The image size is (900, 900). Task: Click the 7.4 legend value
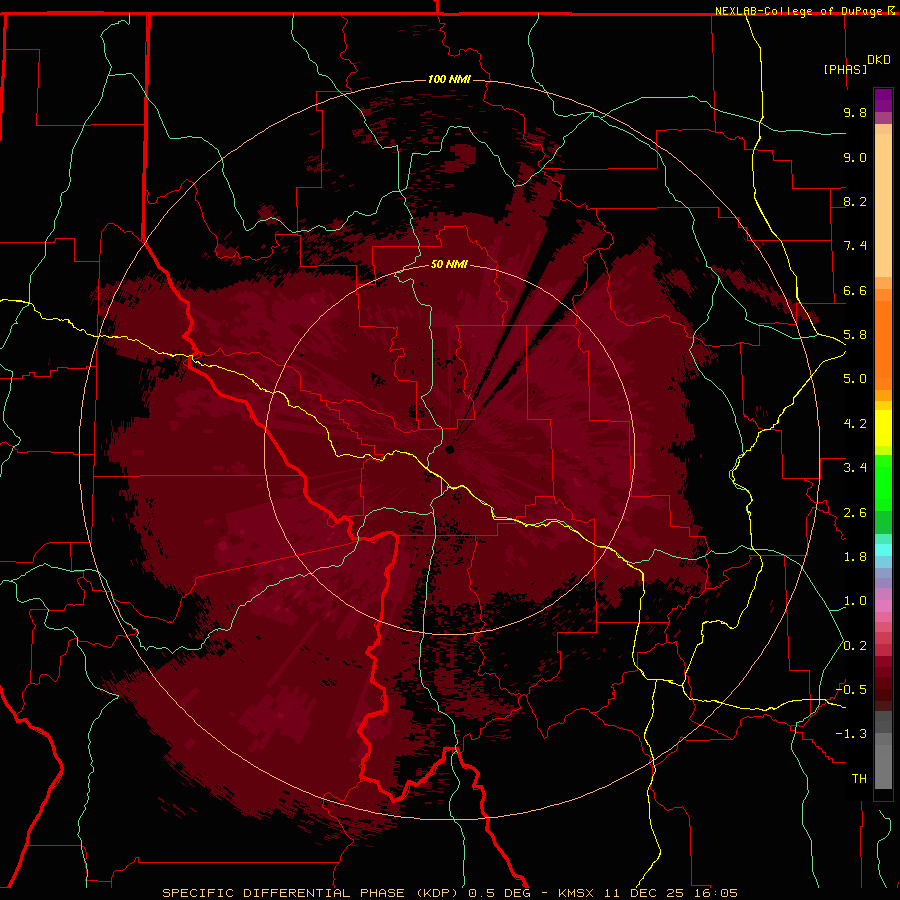point(855,246)
